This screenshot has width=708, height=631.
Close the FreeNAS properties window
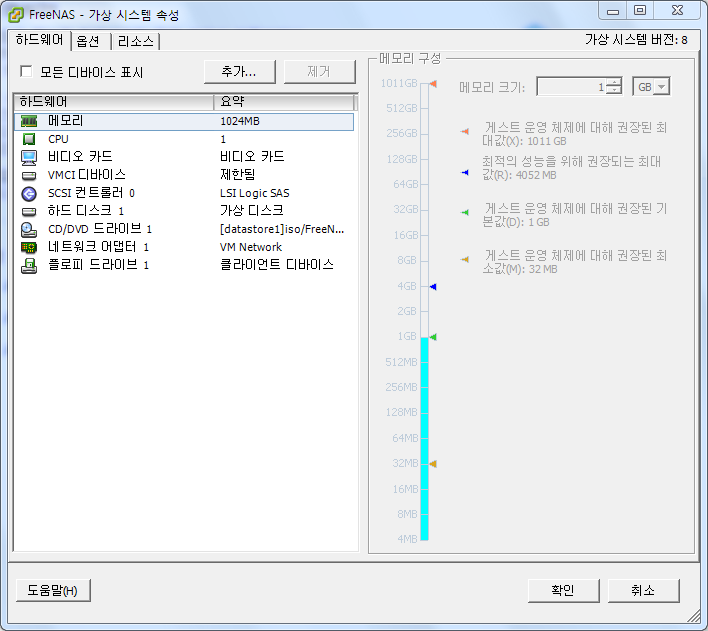click(677, 10)
